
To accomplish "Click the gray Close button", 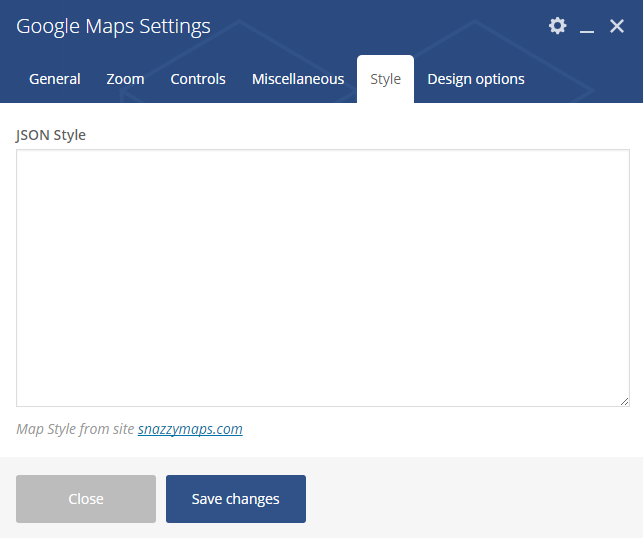I will [86, 499].
